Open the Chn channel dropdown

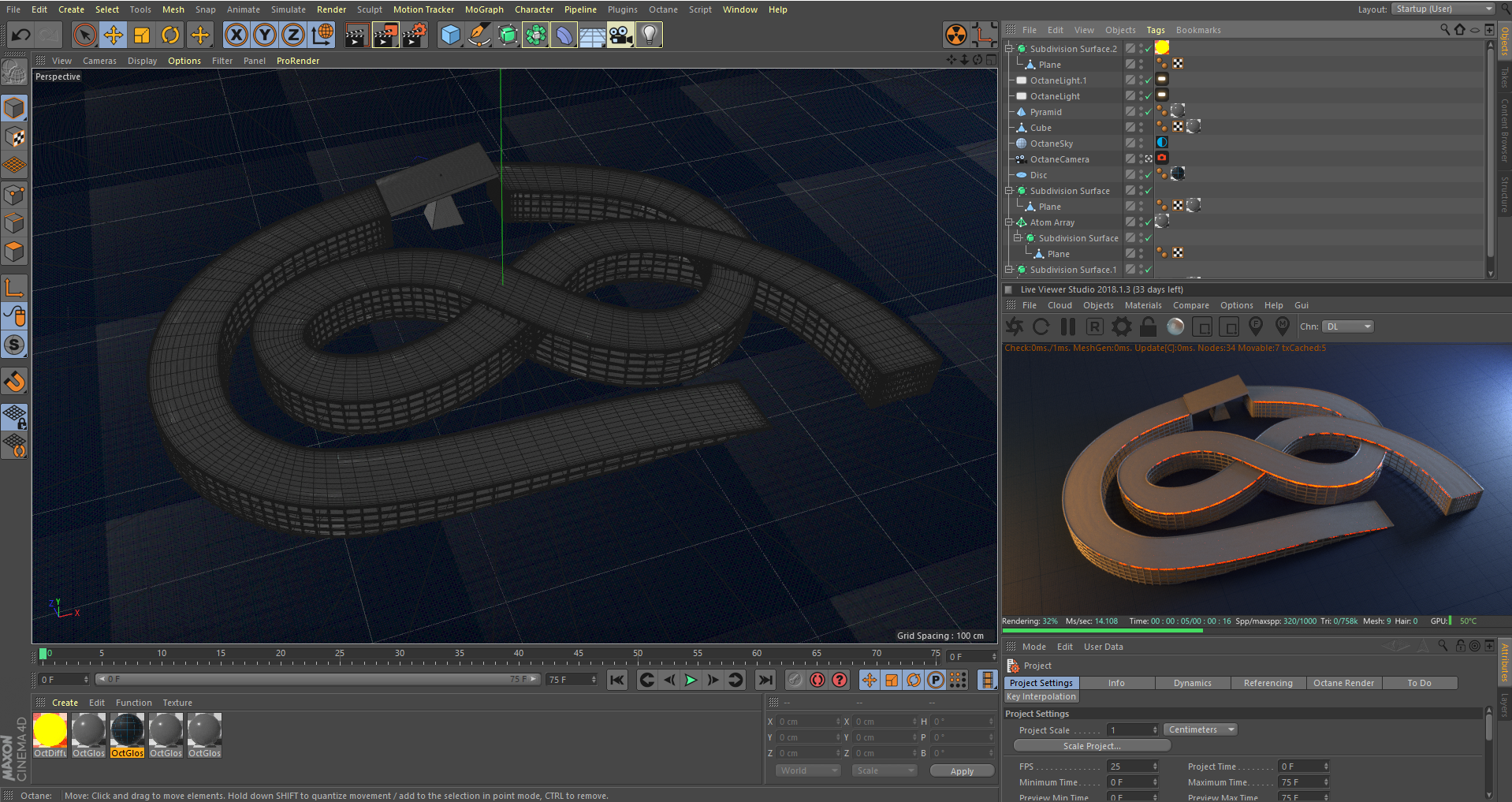point(1348,326)
